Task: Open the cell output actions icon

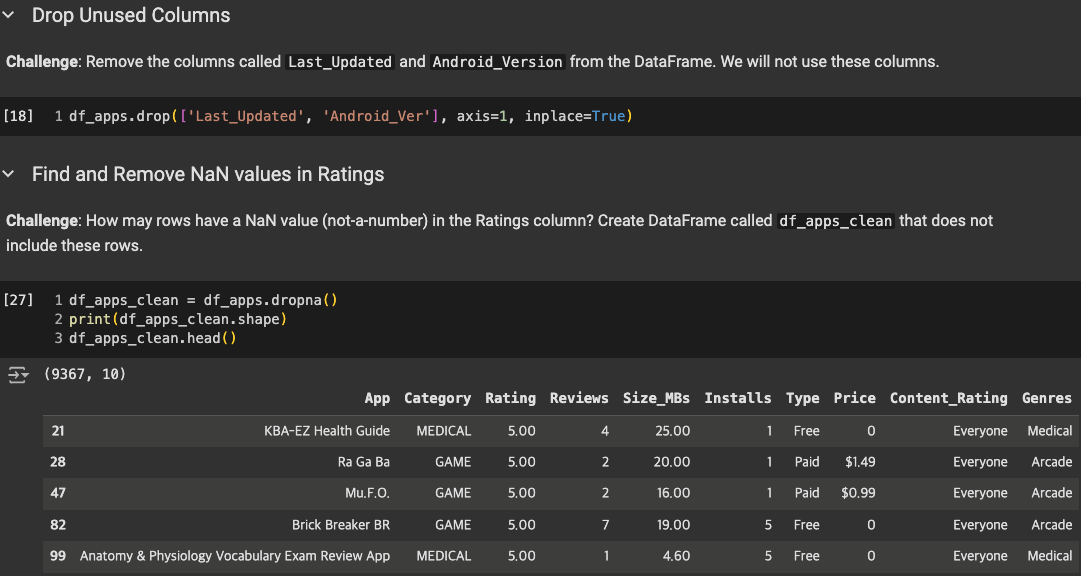Action: [19, 375]
